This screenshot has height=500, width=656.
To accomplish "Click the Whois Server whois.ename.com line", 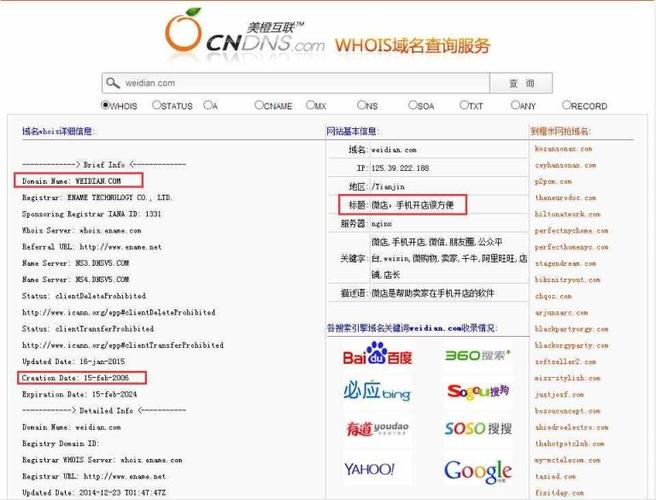I will click(x=81, y=231).
